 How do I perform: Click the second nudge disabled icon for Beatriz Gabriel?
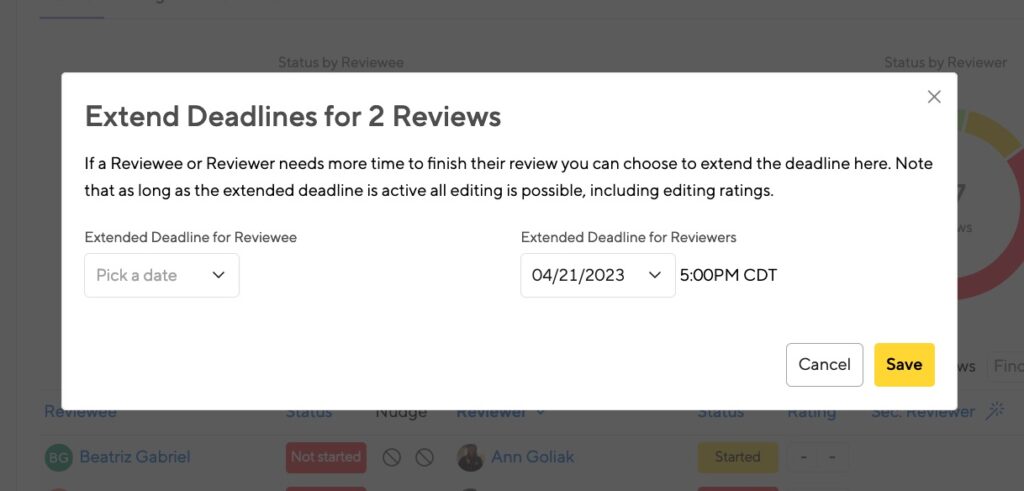point(424,457)
